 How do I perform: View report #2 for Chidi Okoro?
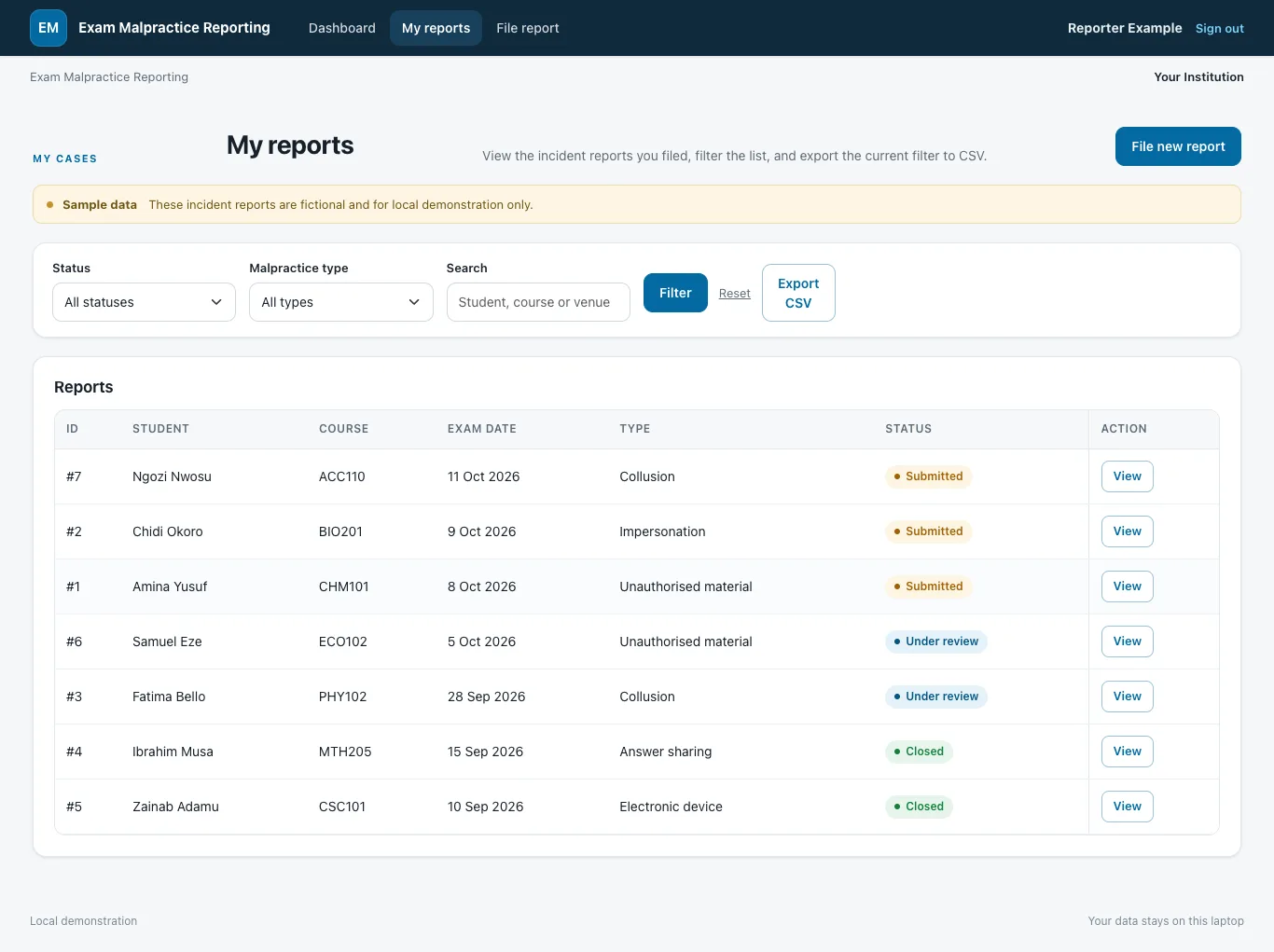tap(1128, 531)
